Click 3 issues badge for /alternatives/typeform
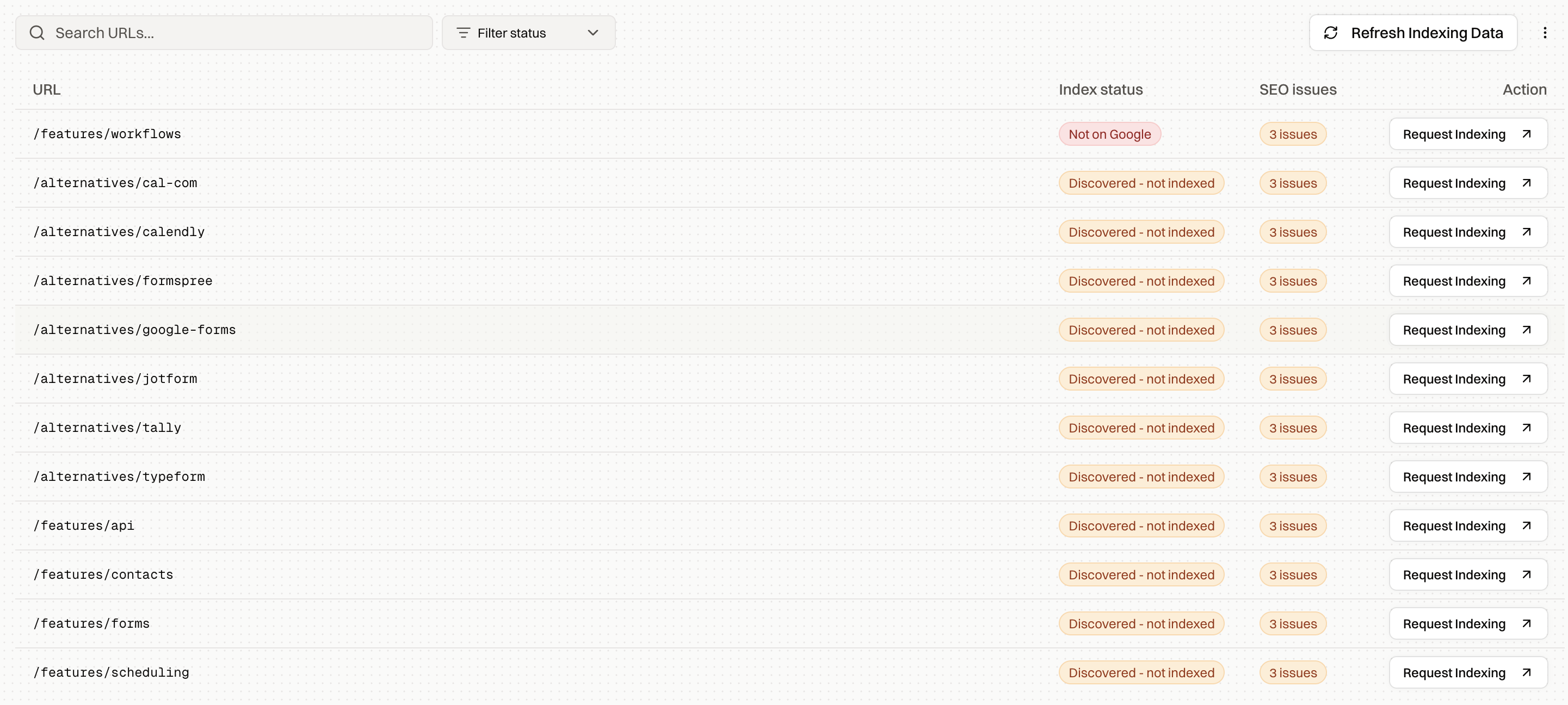1568x705 pixels. click(1293, 477)
